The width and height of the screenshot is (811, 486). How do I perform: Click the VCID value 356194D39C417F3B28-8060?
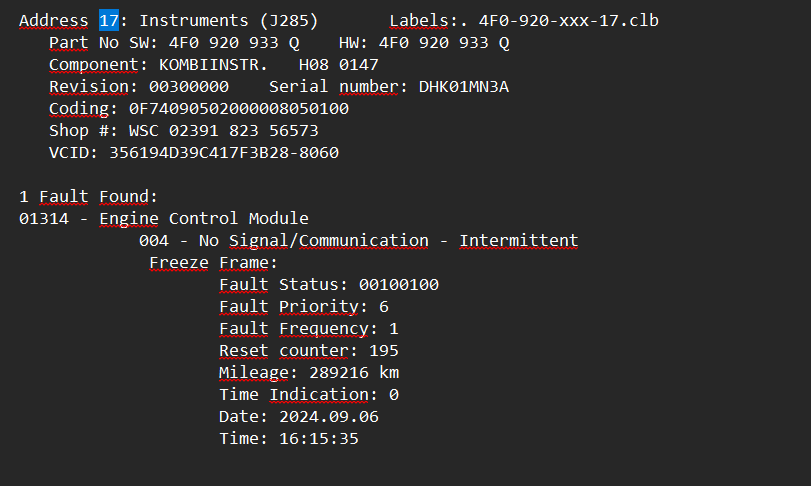coord(224,153)
